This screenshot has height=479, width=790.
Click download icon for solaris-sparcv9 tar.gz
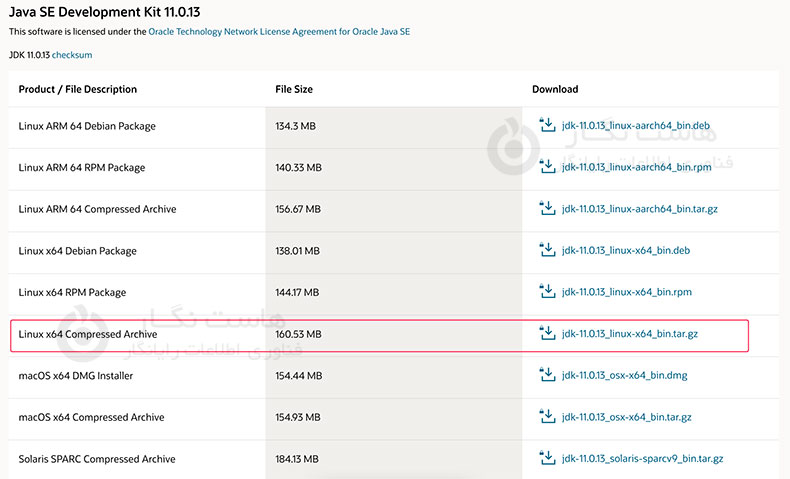[x=546, y=458]
